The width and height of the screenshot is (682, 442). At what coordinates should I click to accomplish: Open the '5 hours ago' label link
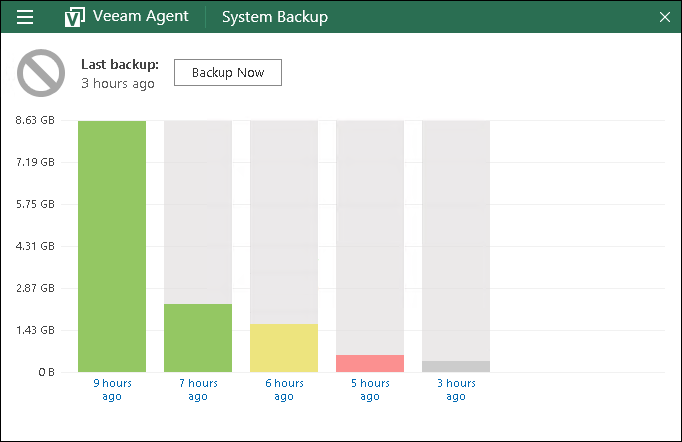(370, 390)
